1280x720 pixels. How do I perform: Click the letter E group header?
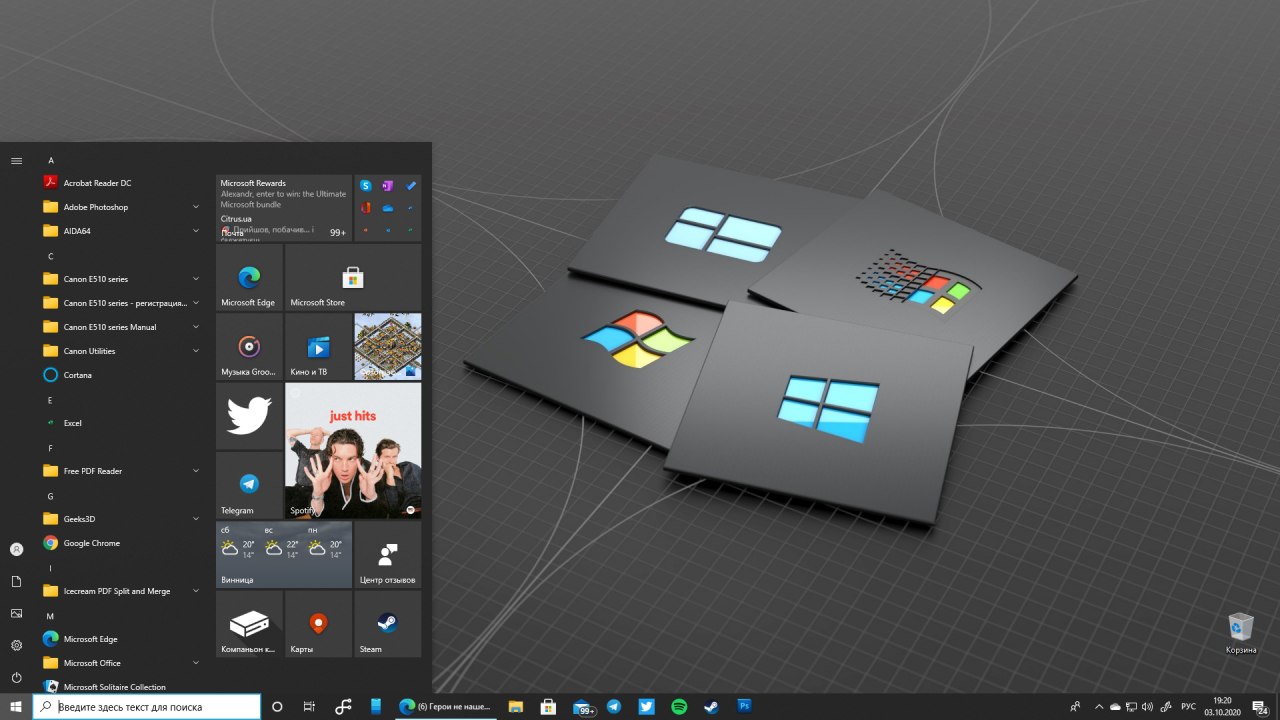click(51, 400)
